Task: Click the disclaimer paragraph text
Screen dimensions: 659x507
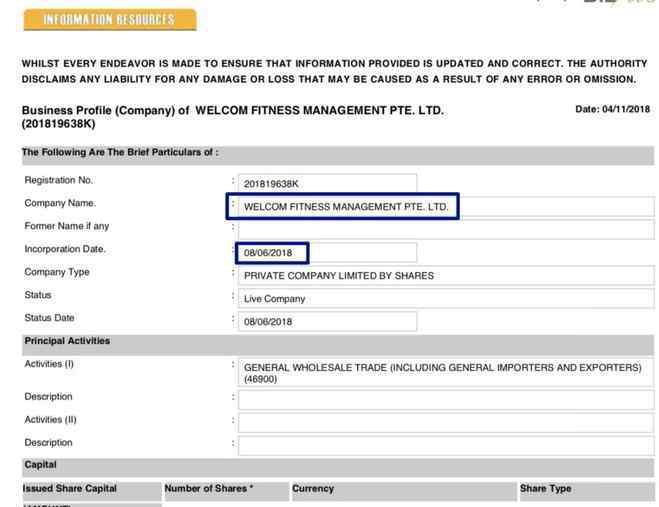Action: click(334, 71)
